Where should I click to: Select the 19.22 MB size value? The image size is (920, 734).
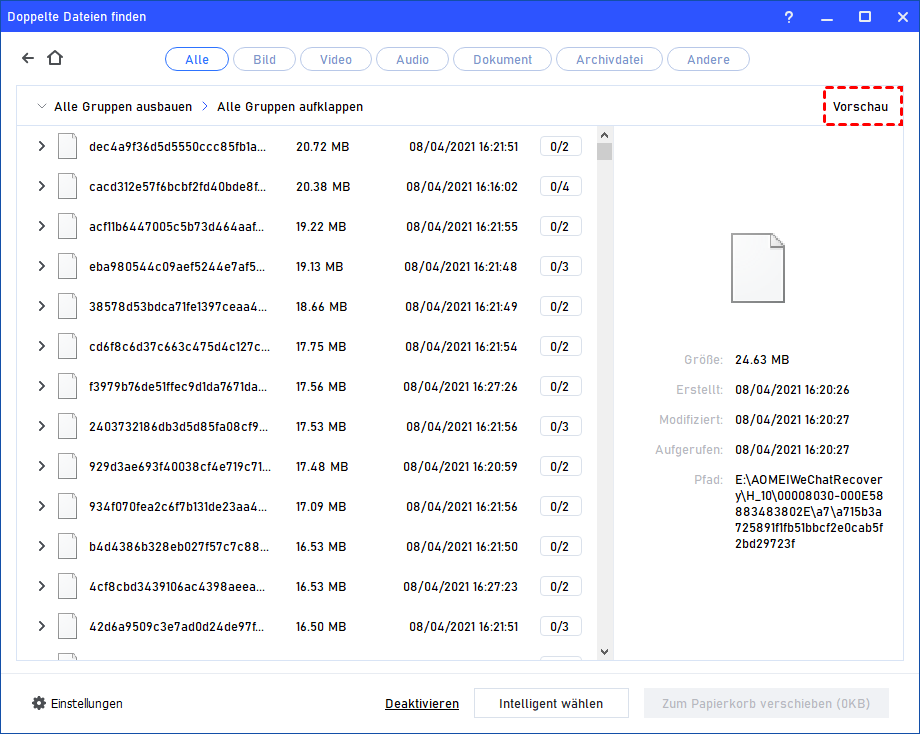coord(321,226)
